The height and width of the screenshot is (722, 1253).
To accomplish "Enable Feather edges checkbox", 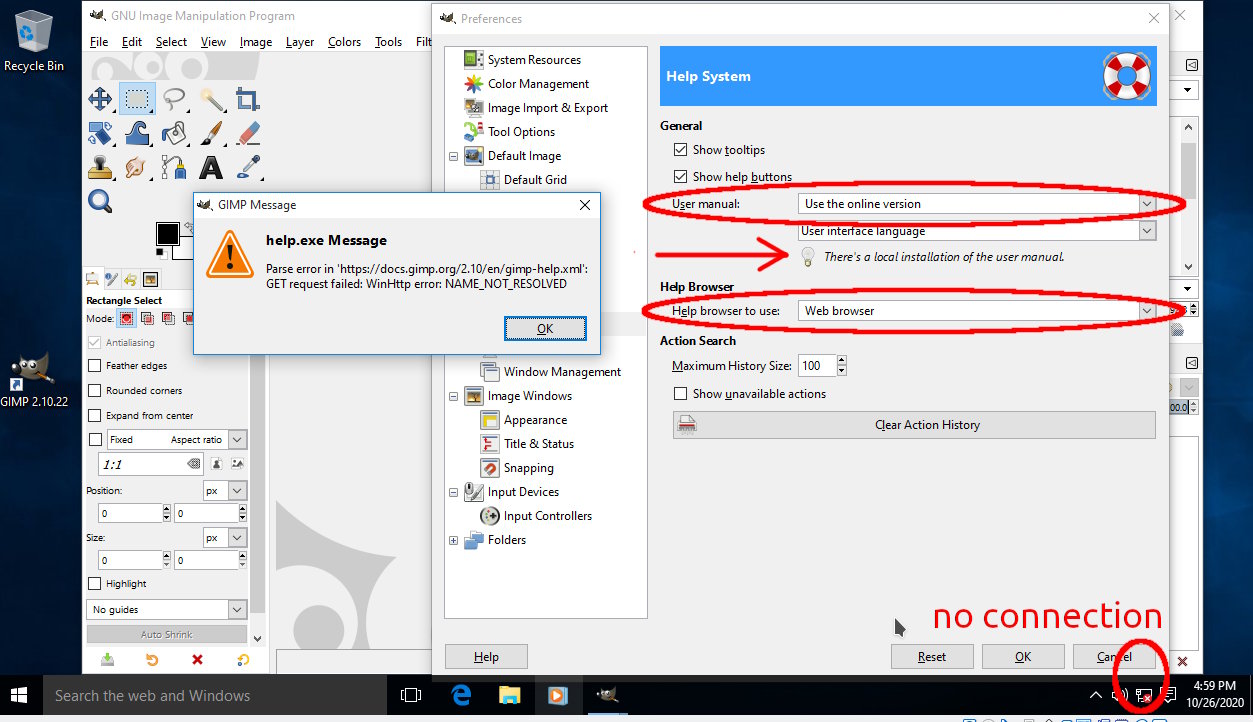I will (x=95, y=366).
